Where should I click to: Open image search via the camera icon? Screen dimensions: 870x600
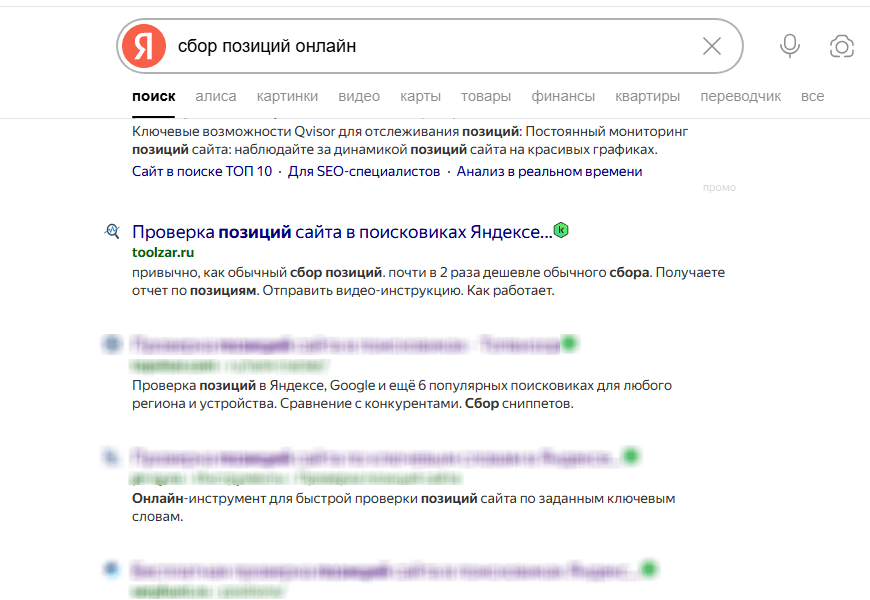[841, 45]
